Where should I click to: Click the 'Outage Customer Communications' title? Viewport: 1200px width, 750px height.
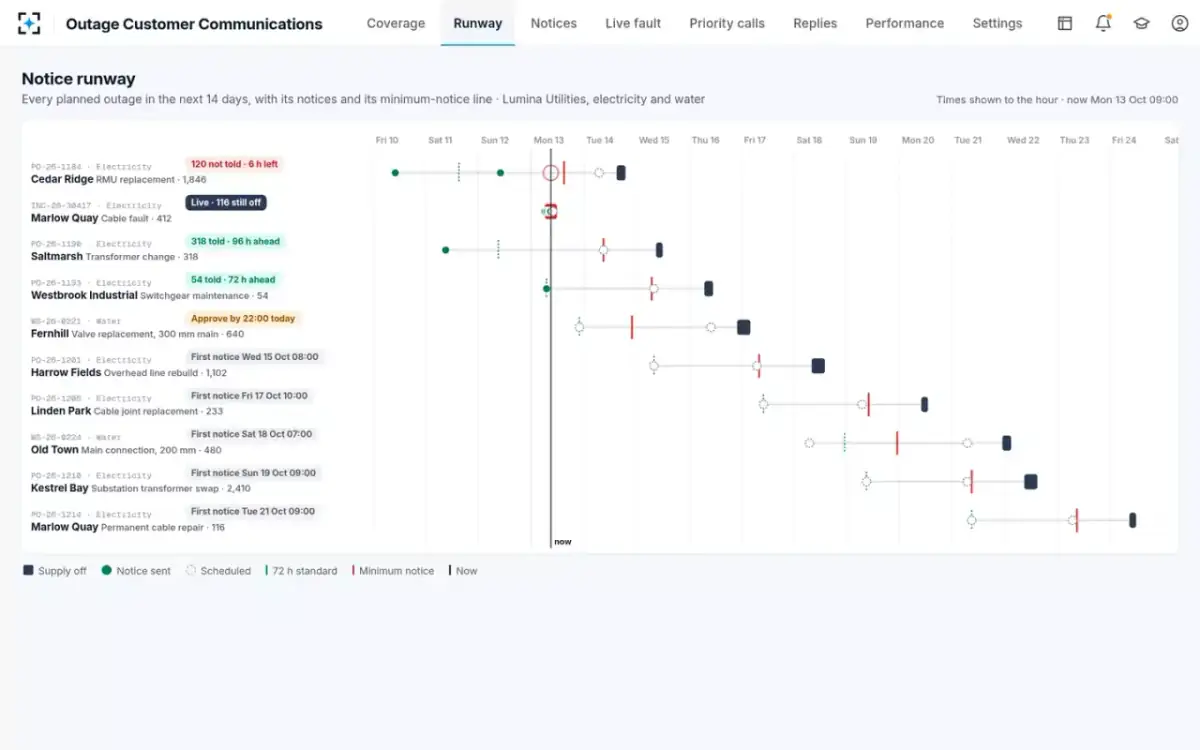pyautogui.click(x=194, y=24)
